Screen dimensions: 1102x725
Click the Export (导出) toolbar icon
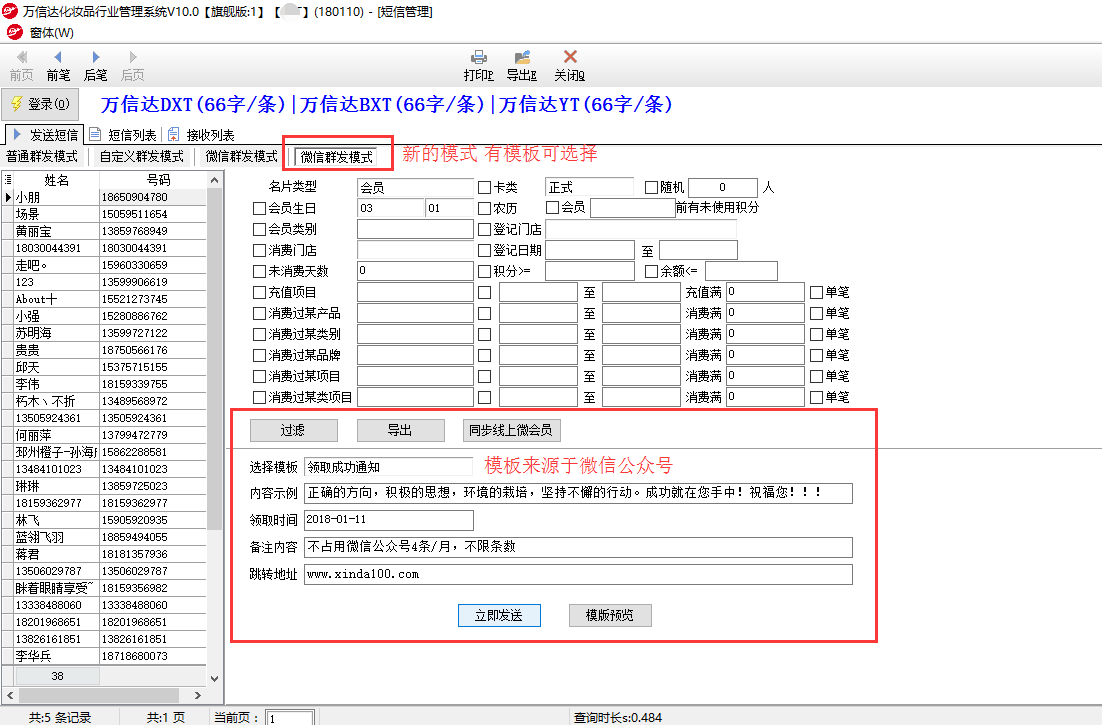[x=521, y=59]
